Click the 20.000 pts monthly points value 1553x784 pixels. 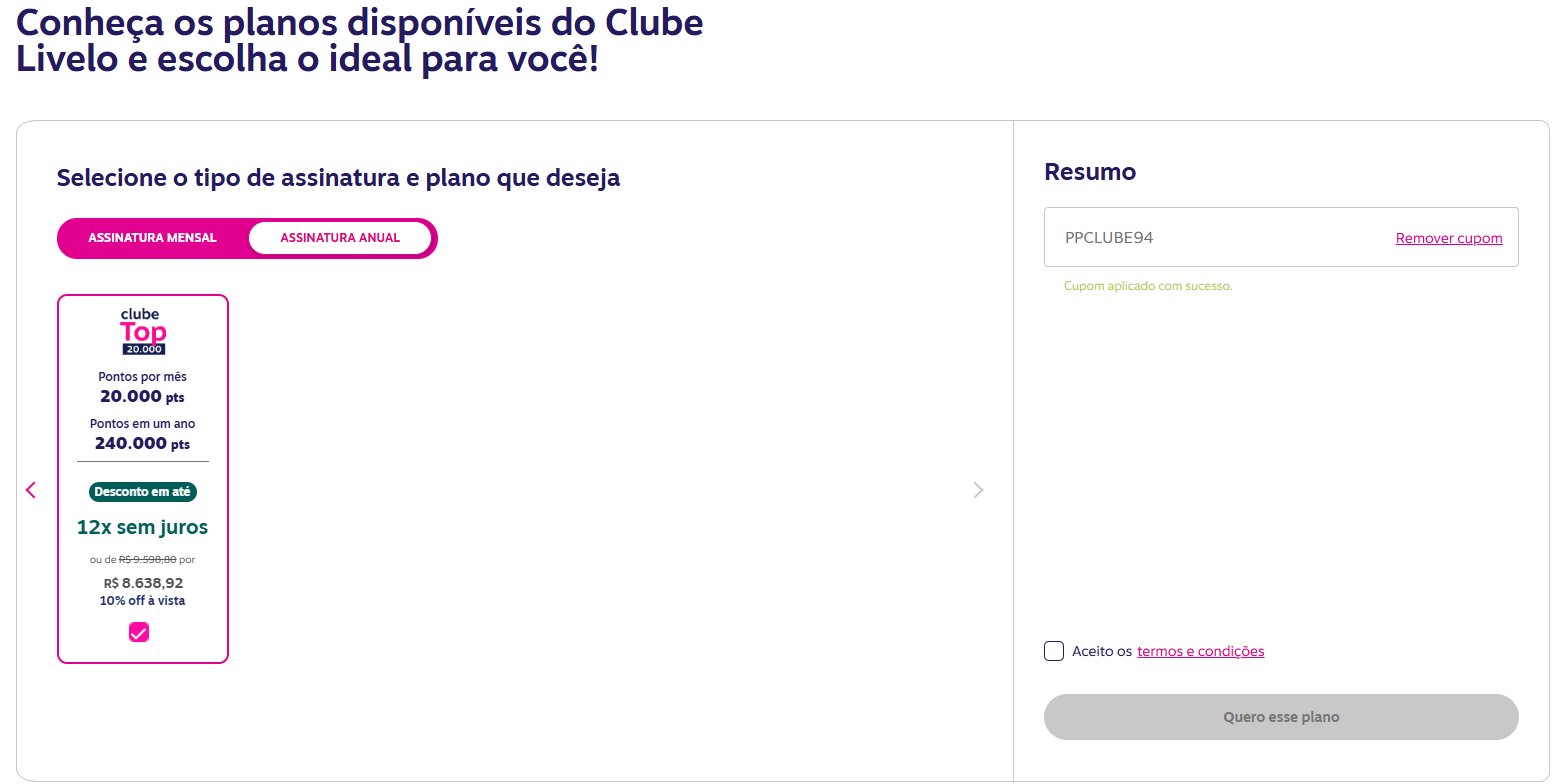(x=143, y=396)
